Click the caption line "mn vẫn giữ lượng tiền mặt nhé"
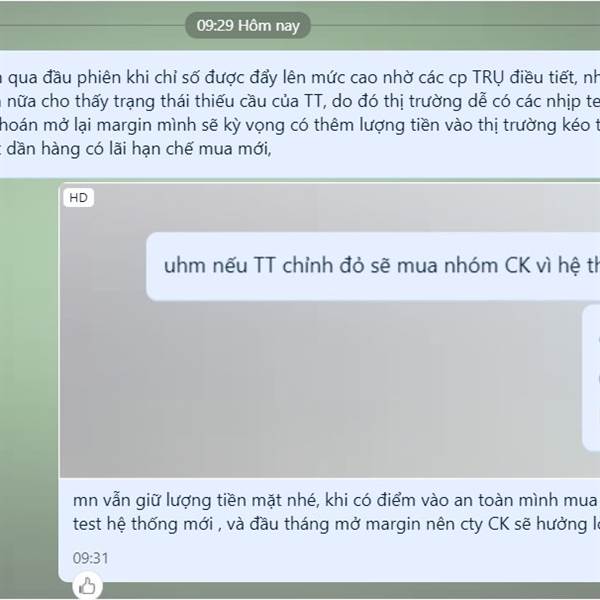The width and height of the screenshot is (600, 600). 195,500
